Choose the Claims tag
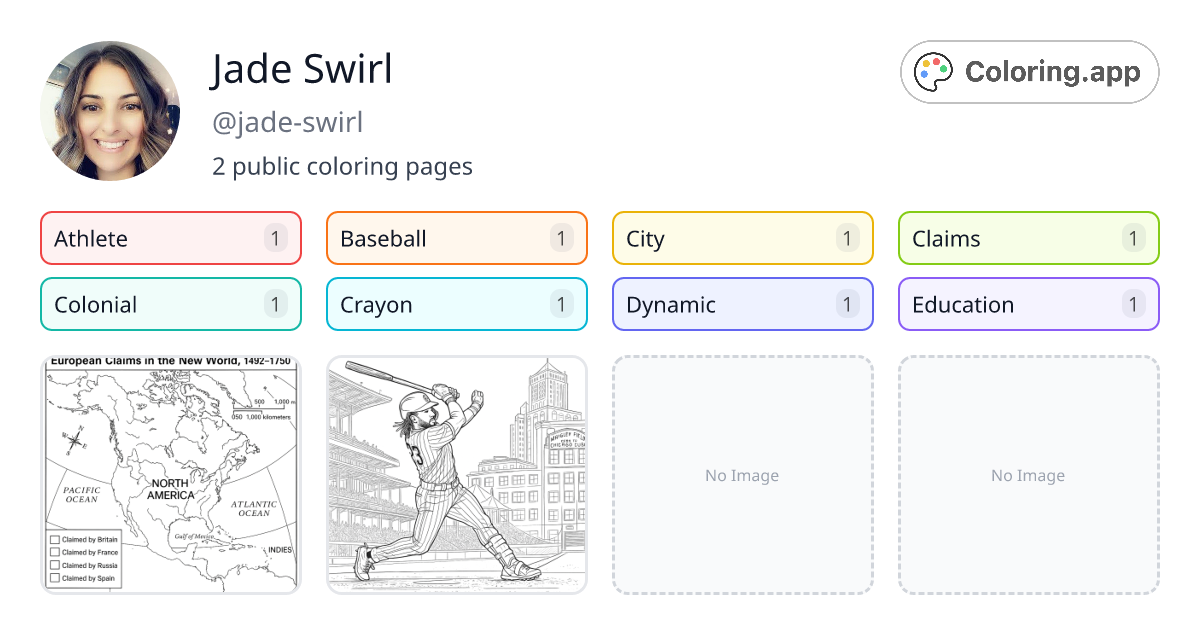 [x=1029, y=238]
